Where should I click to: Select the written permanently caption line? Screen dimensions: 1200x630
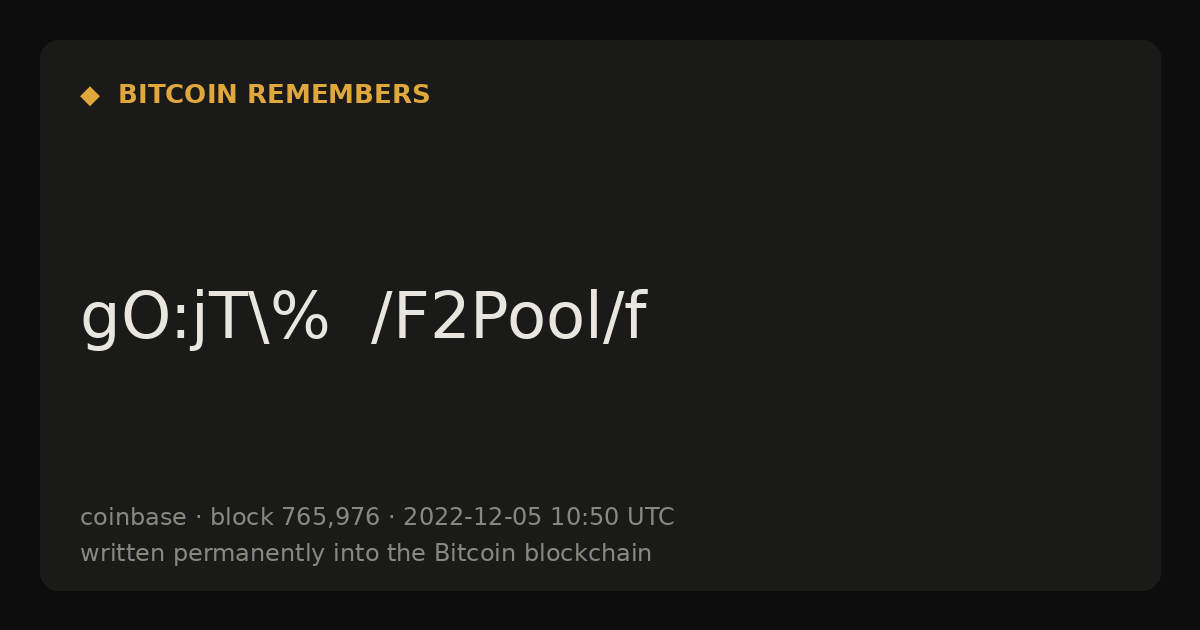[366, 553]
